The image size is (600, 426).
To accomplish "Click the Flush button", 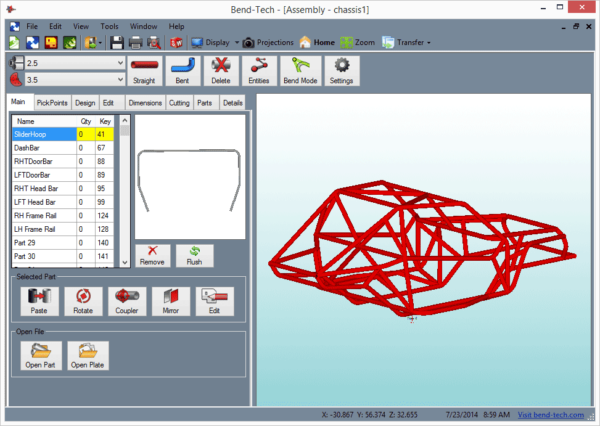I will pyautogui.click(x=194, y=256).
